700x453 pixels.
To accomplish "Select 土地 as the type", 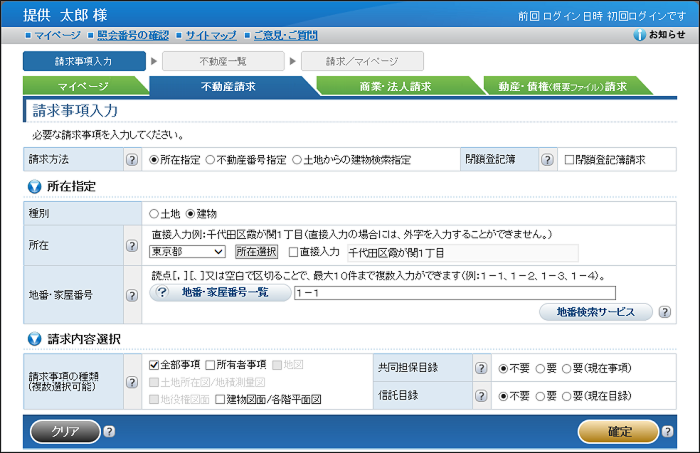I will pyautogui.click(x=154, y=214).
